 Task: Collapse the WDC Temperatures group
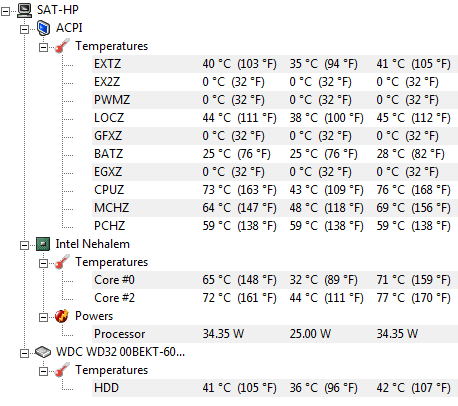43,372
